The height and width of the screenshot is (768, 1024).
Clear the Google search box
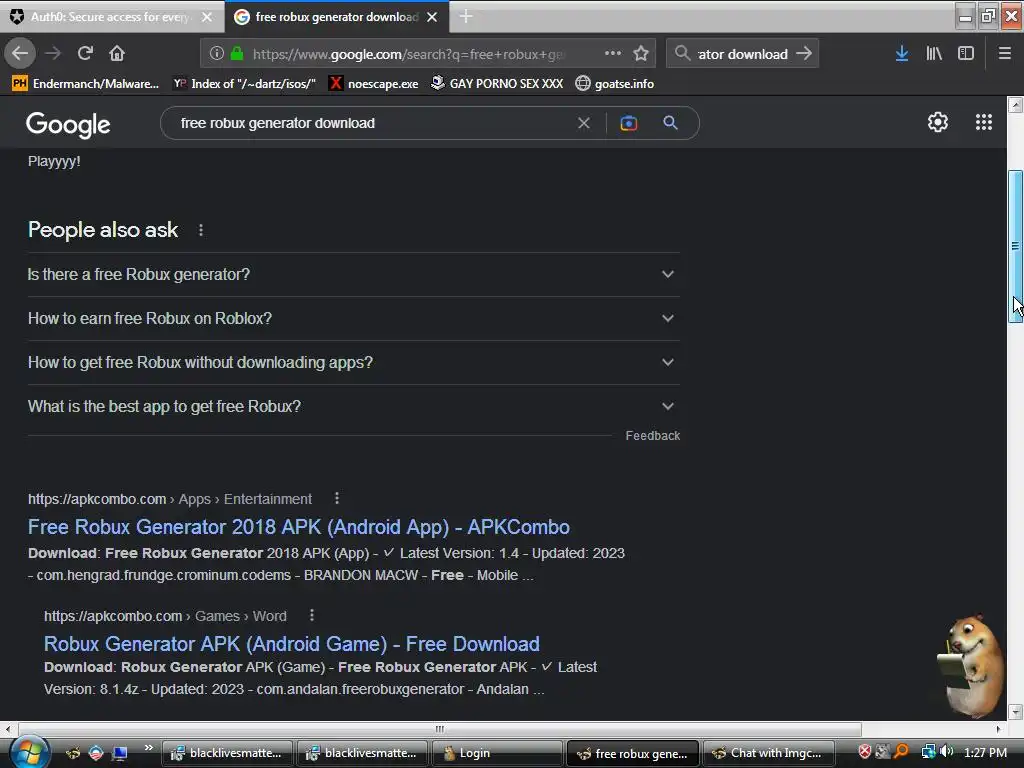[584, 123]
